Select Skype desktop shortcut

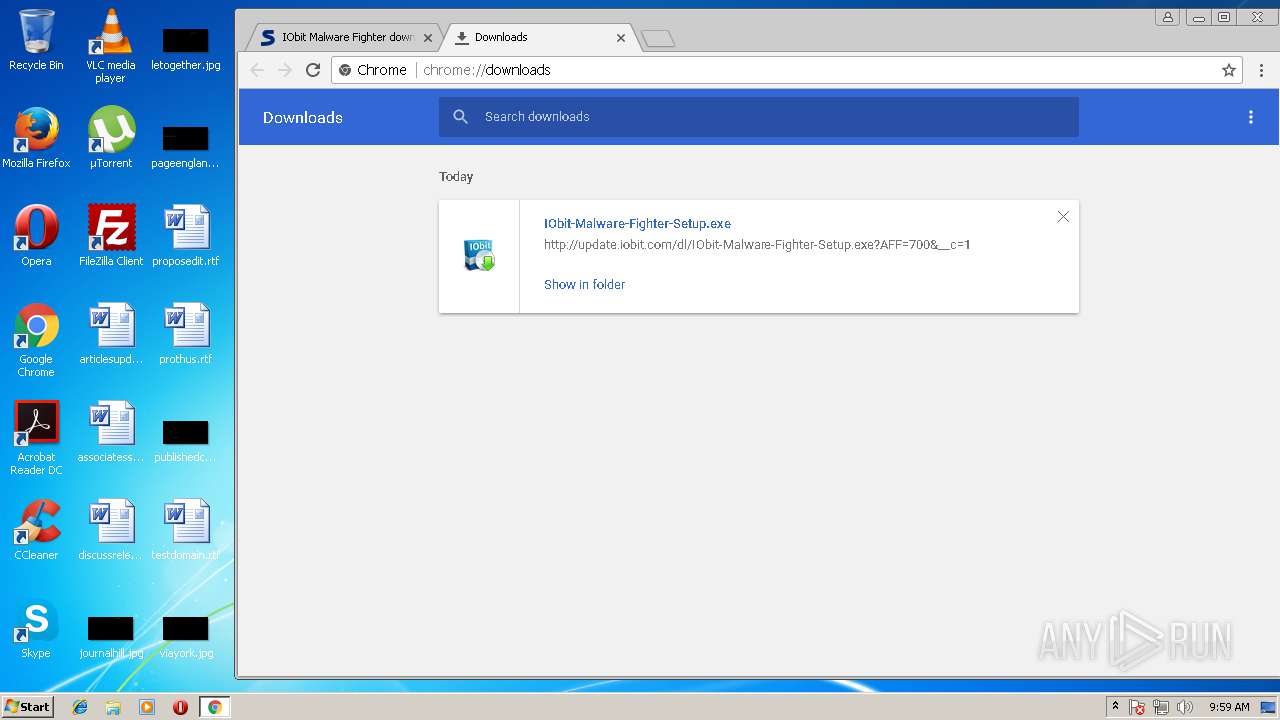[36, 628]
